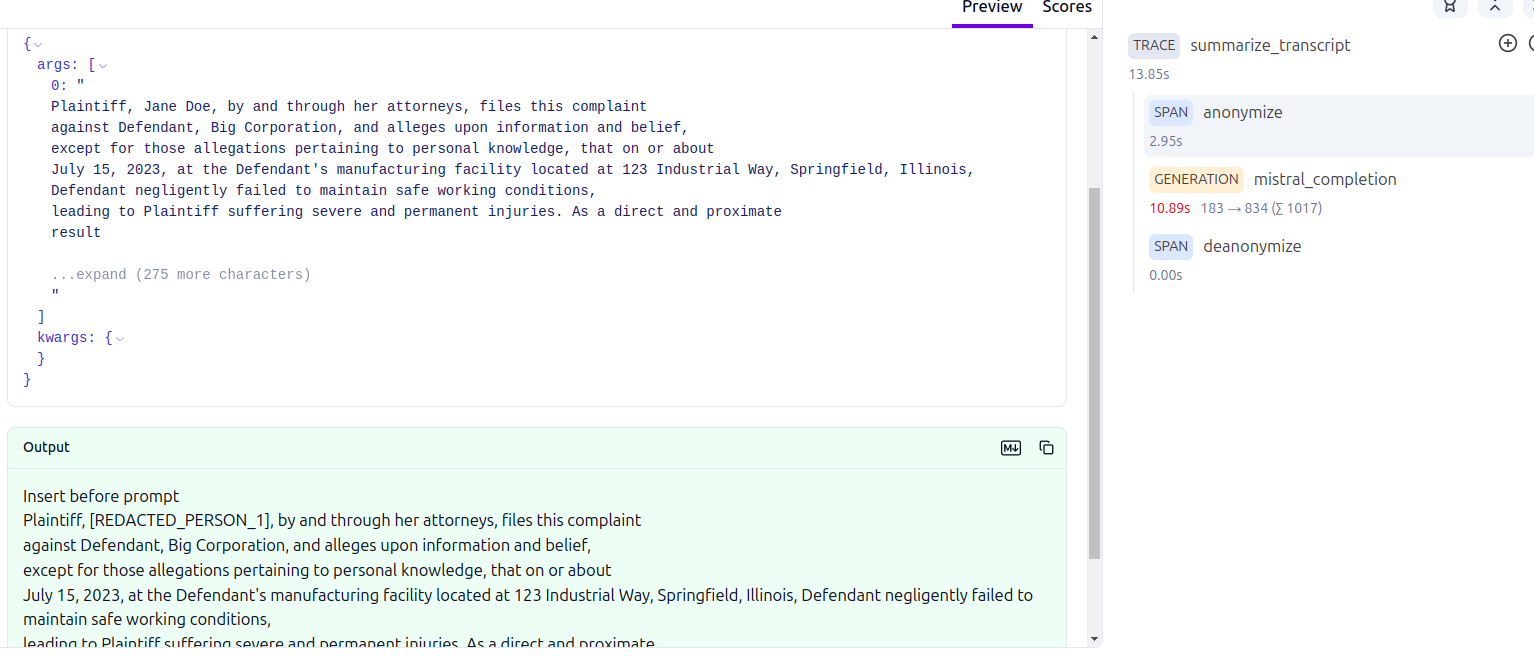Switch to the Preview tab
Viewport: 1534px width, 663px height.
click(991, 8)
